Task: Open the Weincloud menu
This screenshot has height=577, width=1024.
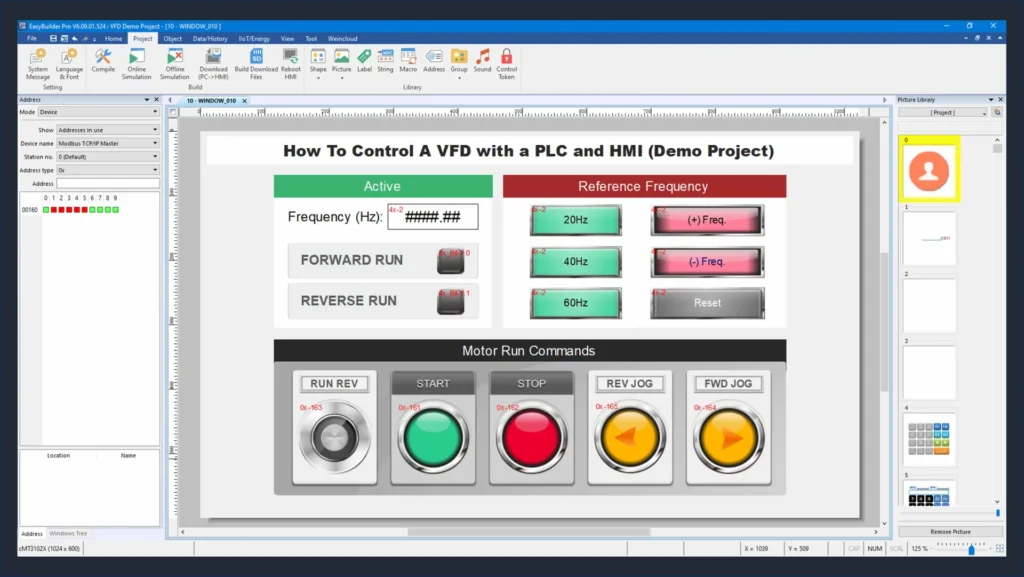Action: (x=342, y=38)
